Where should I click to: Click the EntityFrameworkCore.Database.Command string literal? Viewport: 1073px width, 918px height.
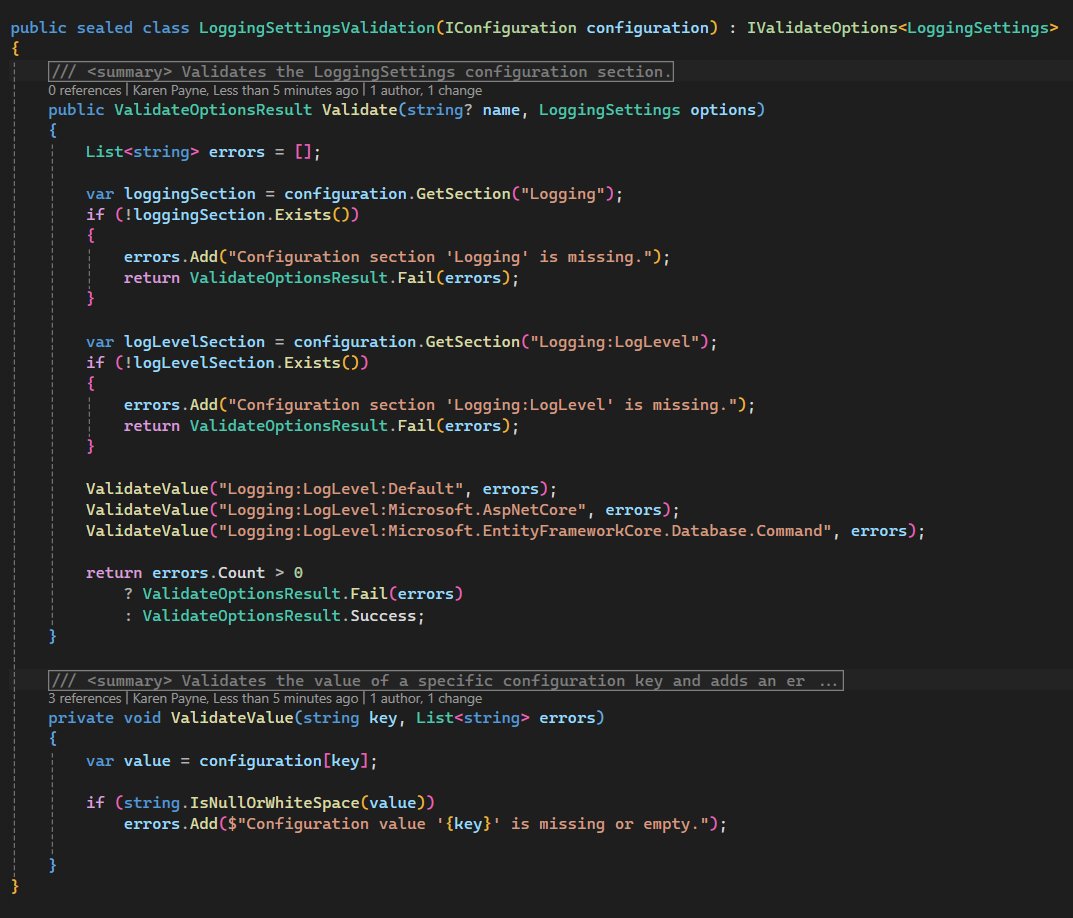click(x=525, y=531)
